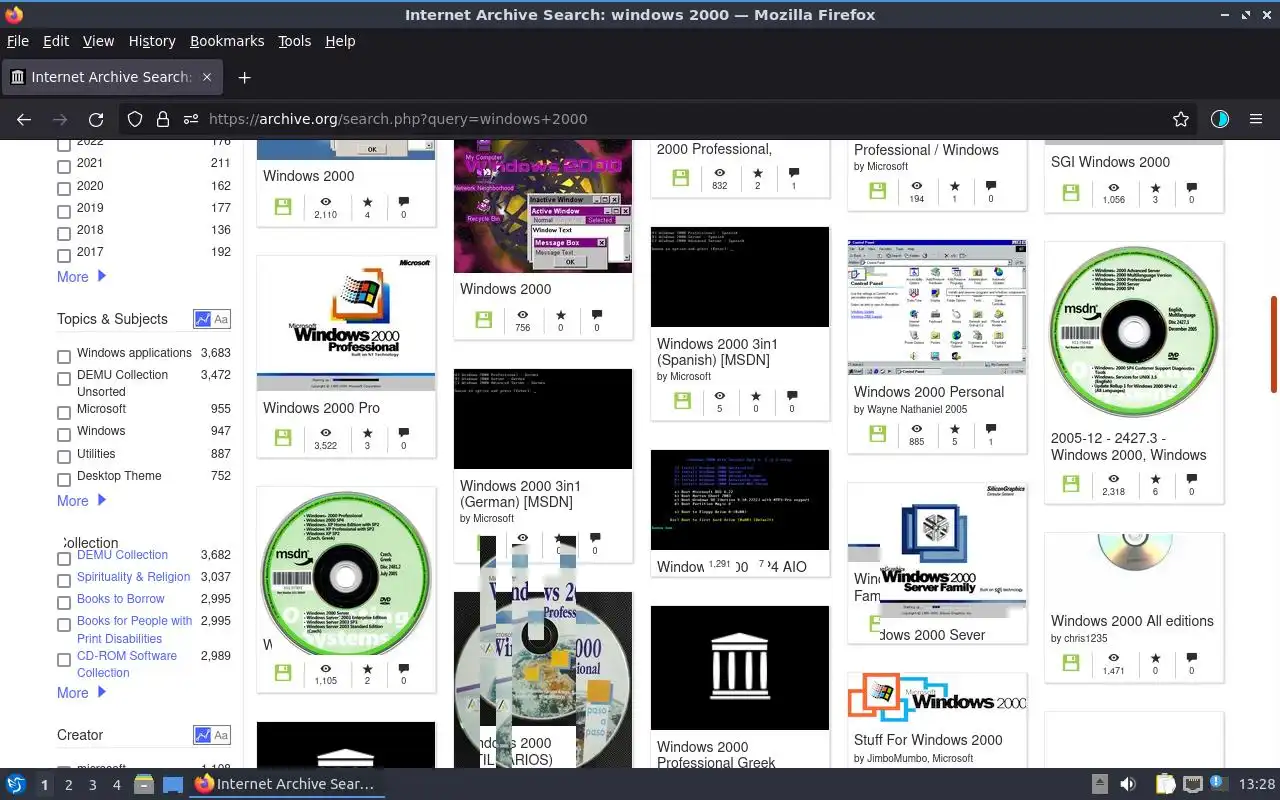This screenshot has height=800, width=1280.
Task: Check the 2019 year filter checkbox
Action: point(64,212)
